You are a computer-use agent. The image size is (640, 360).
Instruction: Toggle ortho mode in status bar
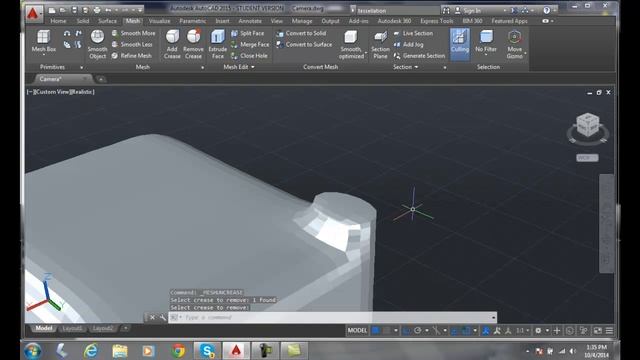coord(406,330)
